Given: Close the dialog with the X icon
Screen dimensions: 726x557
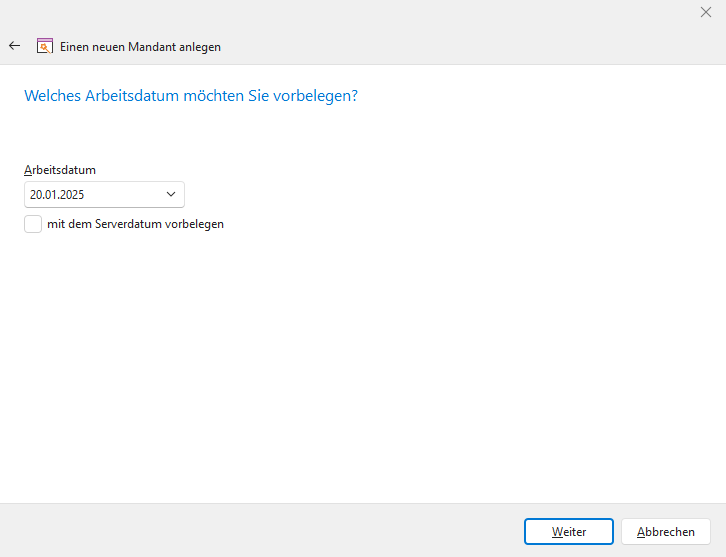Looking at the screenshot, I should (706, 12).
